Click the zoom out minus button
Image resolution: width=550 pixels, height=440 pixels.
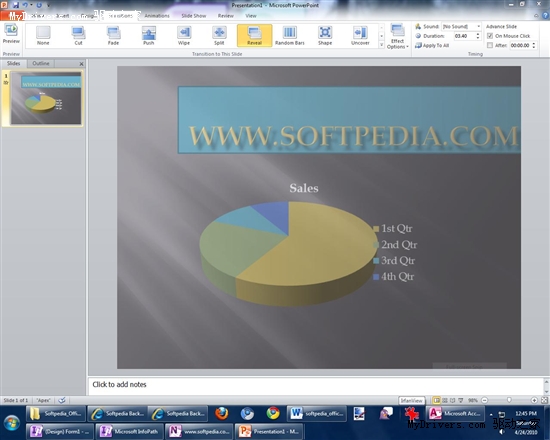point(484,400)
